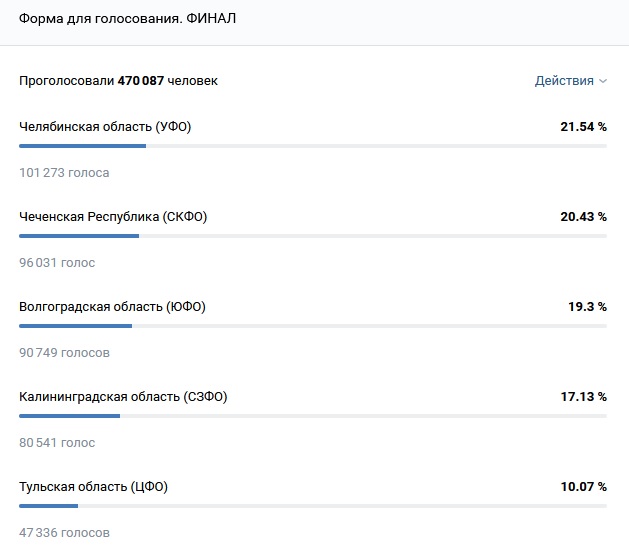The height and width of the screenshot is (551, 629).
Task: Click the chevron arrow beside Действия
Action: click(603, 82)
